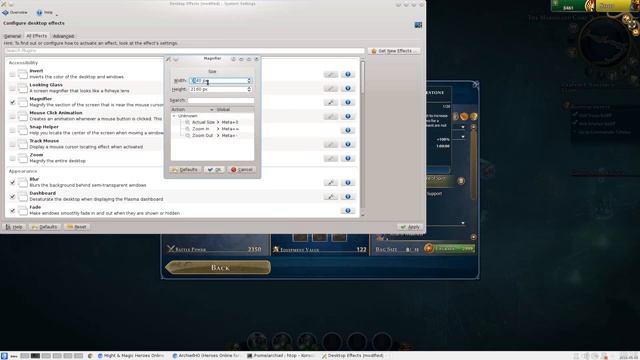Select the Actual Size shortcut row
Screen dimensions: 640x360
pos(212,122)
